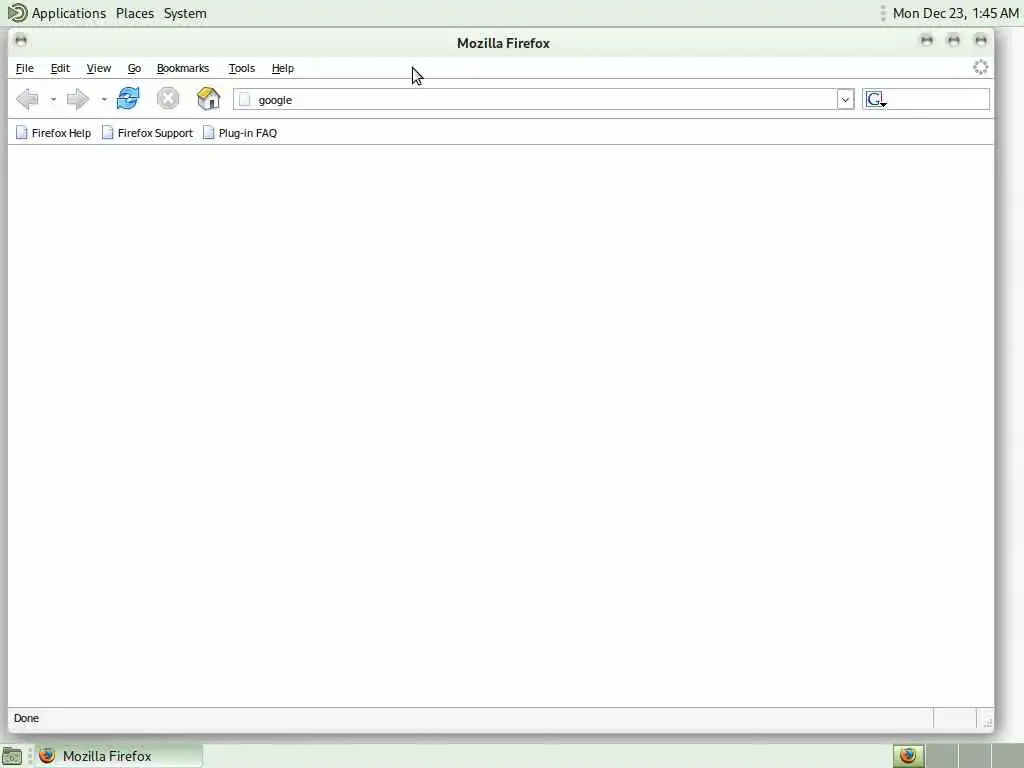Open the View menu
The height and width of the screenshot is (768, 1024).
99,68
